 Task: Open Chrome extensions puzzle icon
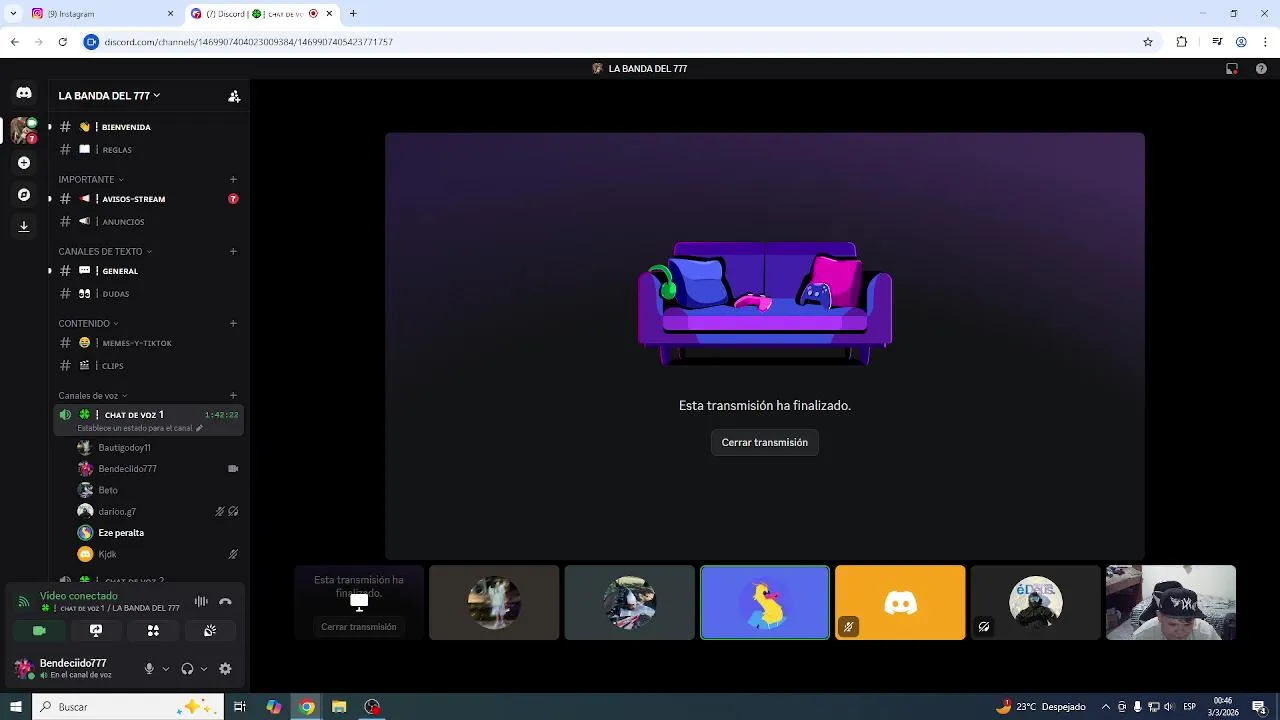(1182, 42)
